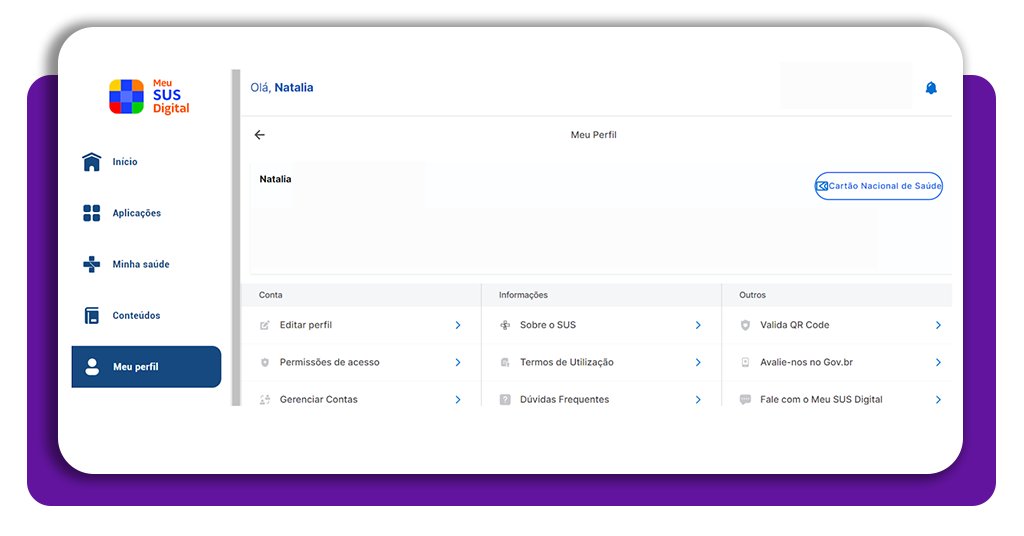The height and width of the screenshot is (536, 1024).
Task: Click the Fale com o Meu SUS Digital chat icon
Action: [745, 400]
